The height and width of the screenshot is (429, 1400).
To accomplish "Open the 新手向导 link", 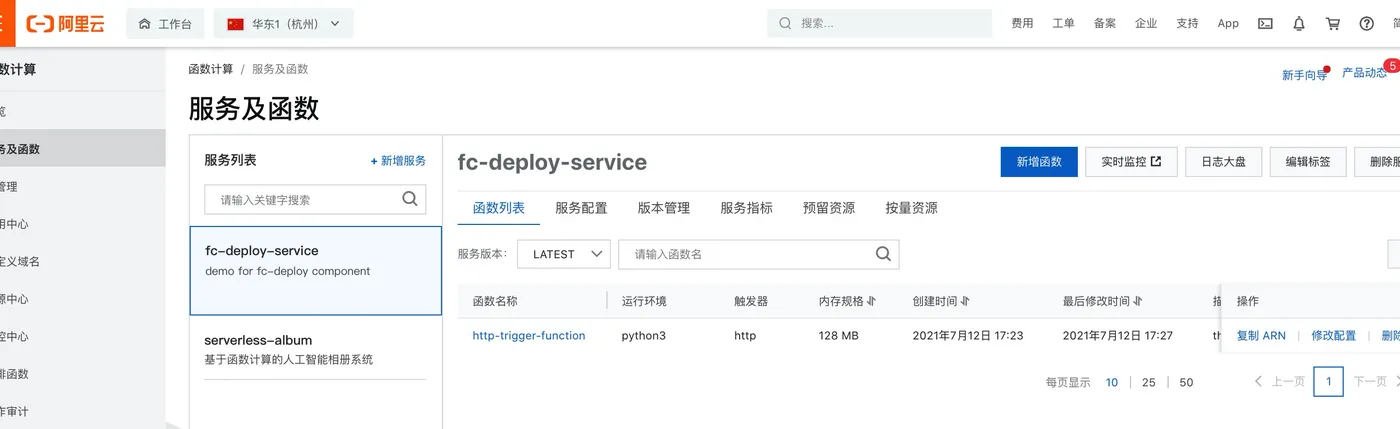I will tap(1305, 75).
